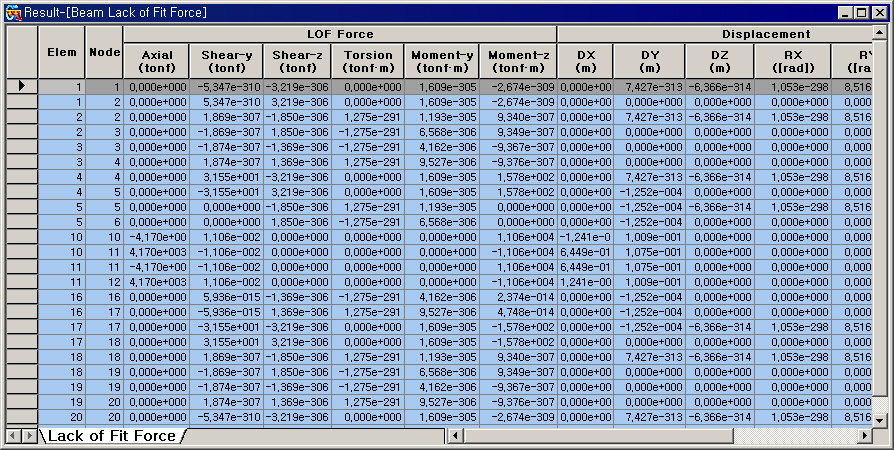The width and height of the screenshot is (894, 450).
Task: Click the horizontal scrollbar left arrow
Action: click(455, 436)
